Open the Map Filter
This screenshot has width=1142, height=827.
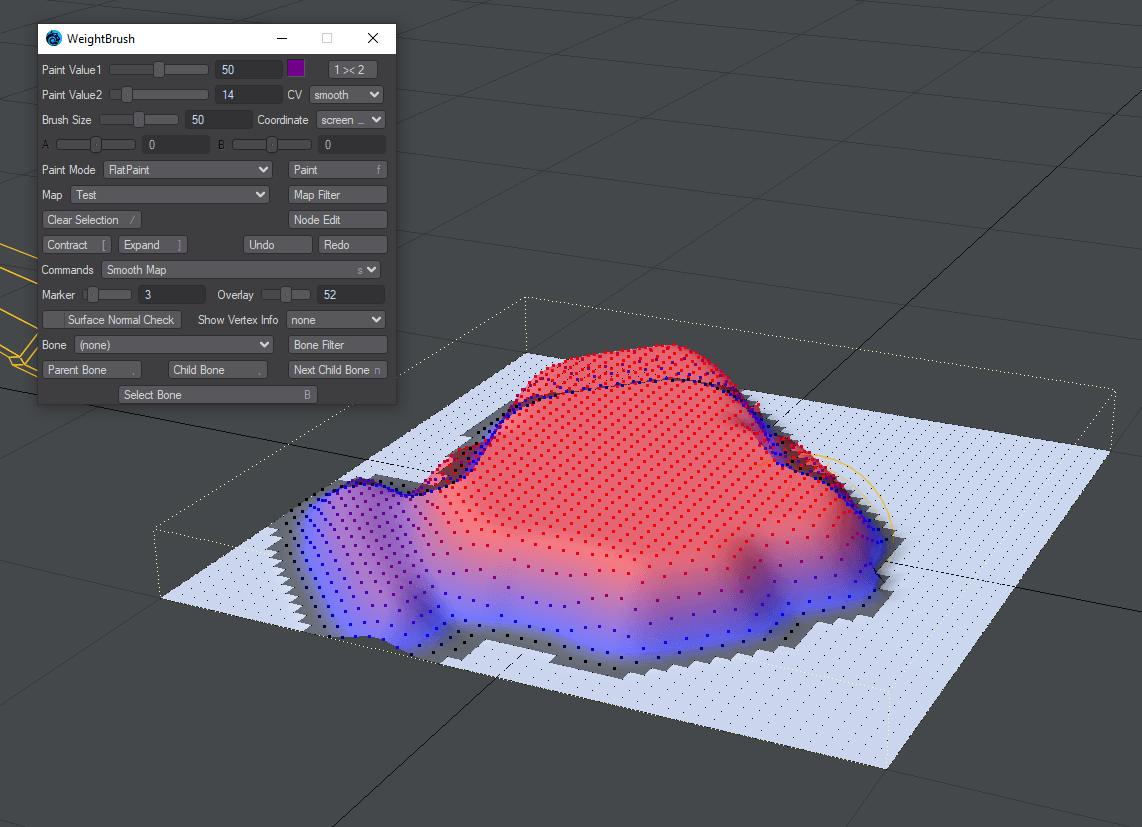point(337,195)
